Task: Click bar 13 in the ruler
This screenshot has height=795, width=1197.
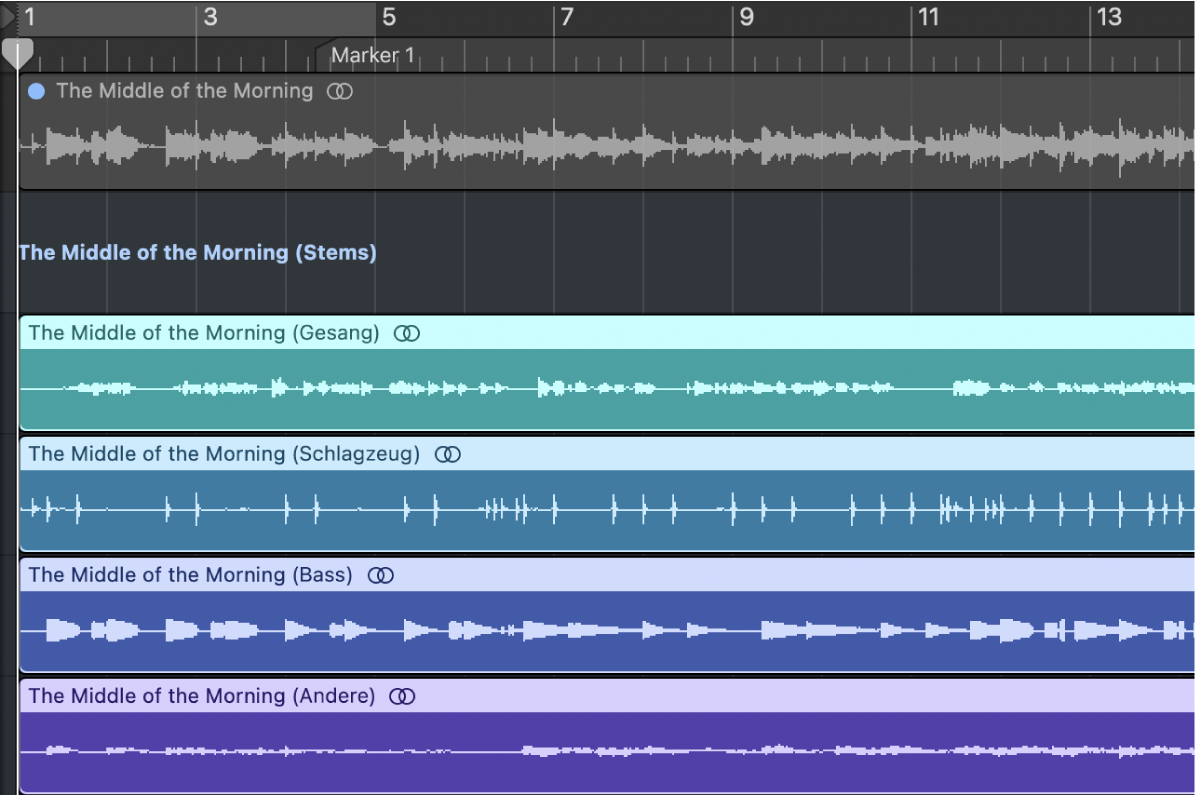Action: click(x=1108, y=17)
